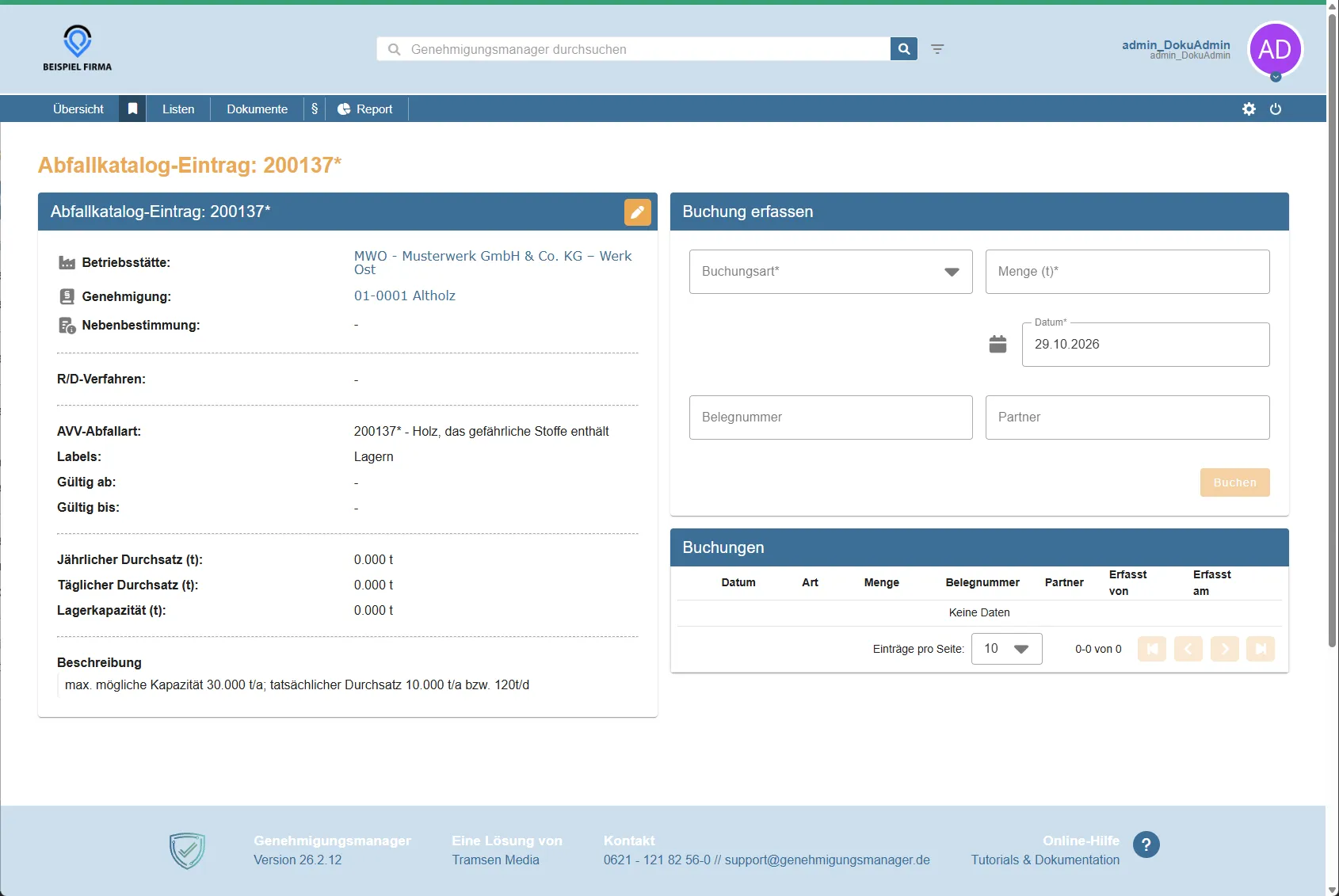The height and width of the screenshot is (896, 1339).
Task: Open the calendar date picker icon
Action: point(998,344)
